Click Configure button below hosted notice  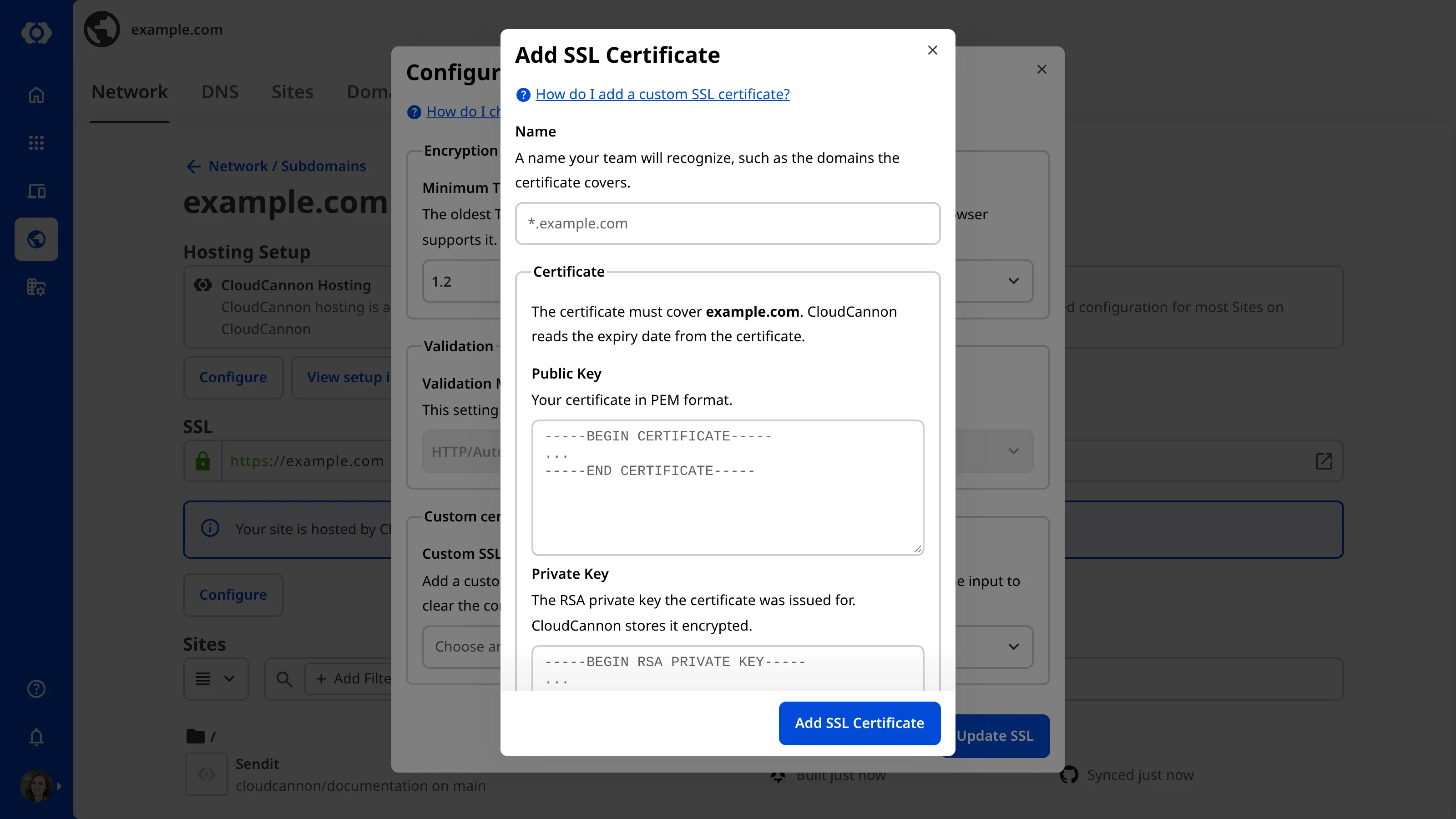click(233, 595)
